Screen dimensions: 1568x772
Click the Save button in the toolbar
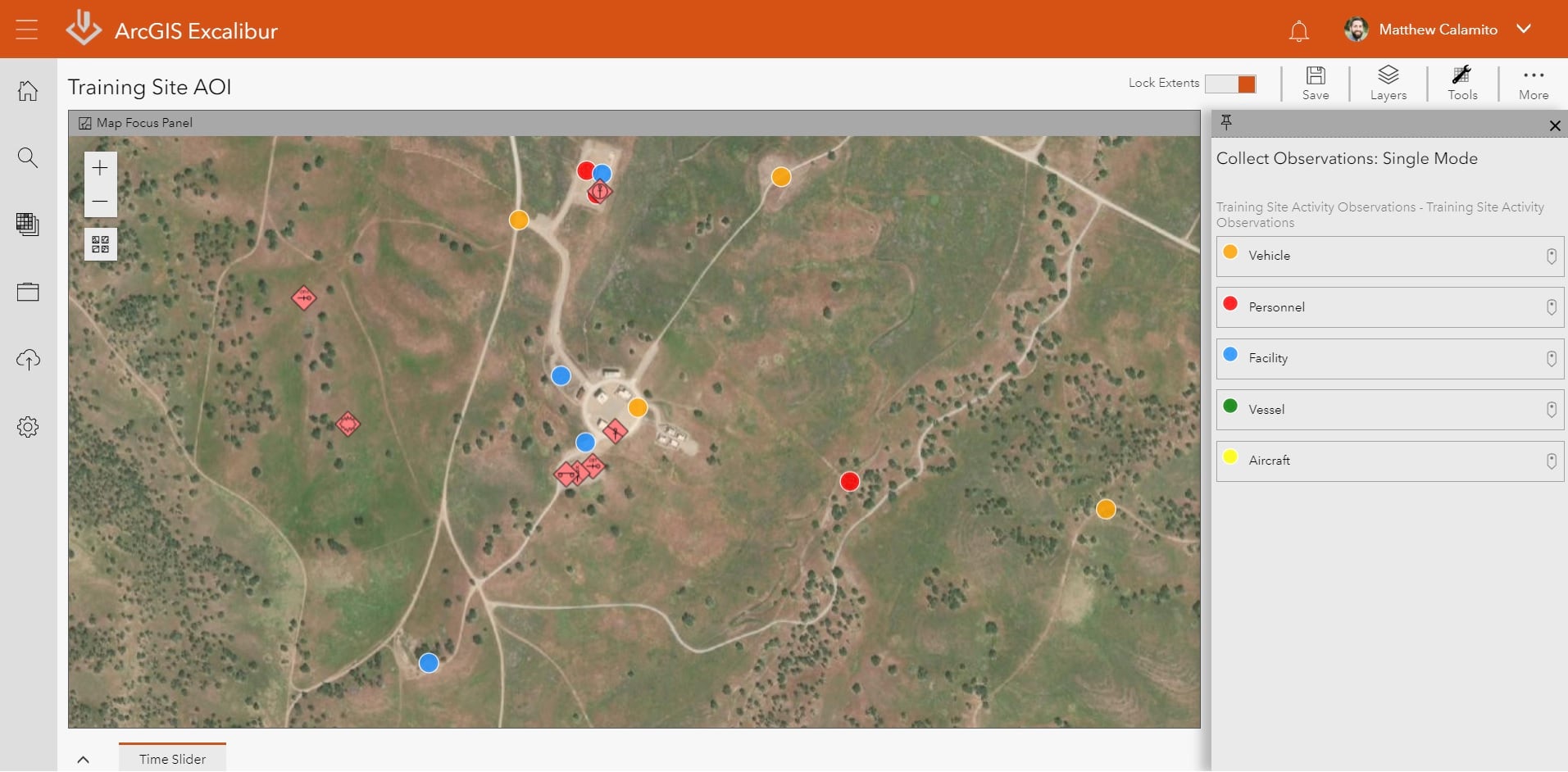point(1316,82)
